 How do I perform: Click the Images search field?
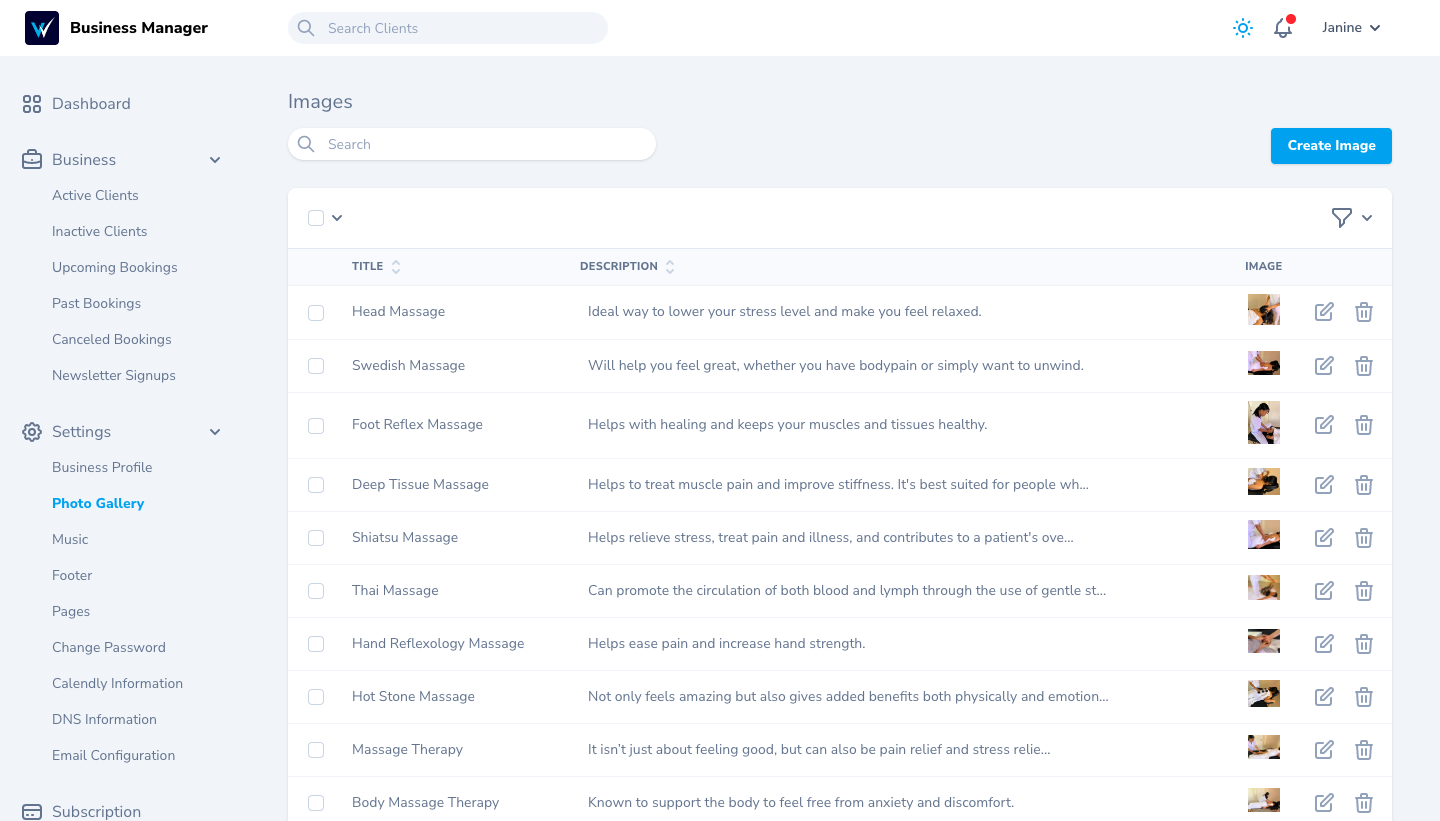[480, 145]
